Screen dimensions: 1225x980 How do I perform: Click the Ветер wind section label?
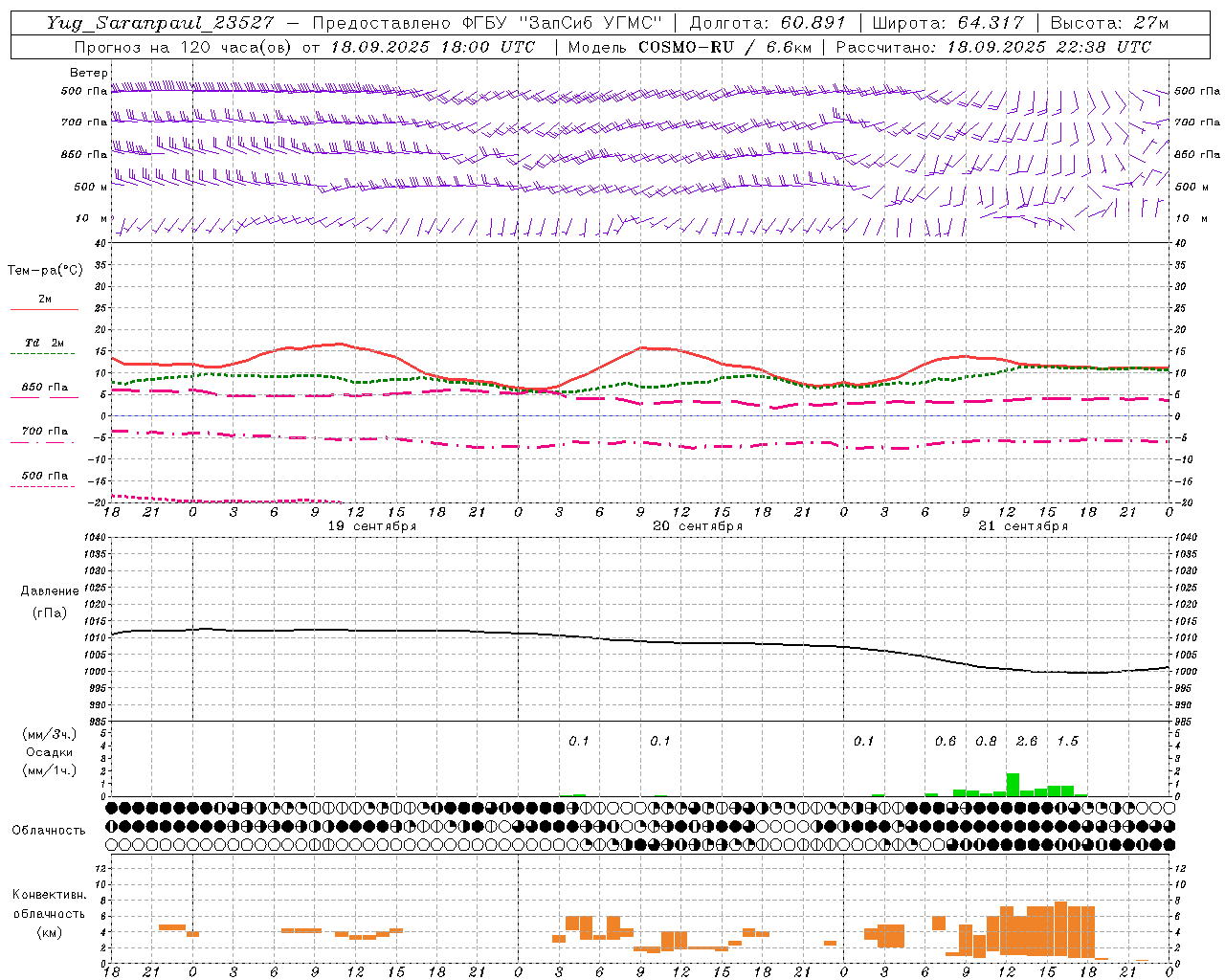tap(89, 73)
